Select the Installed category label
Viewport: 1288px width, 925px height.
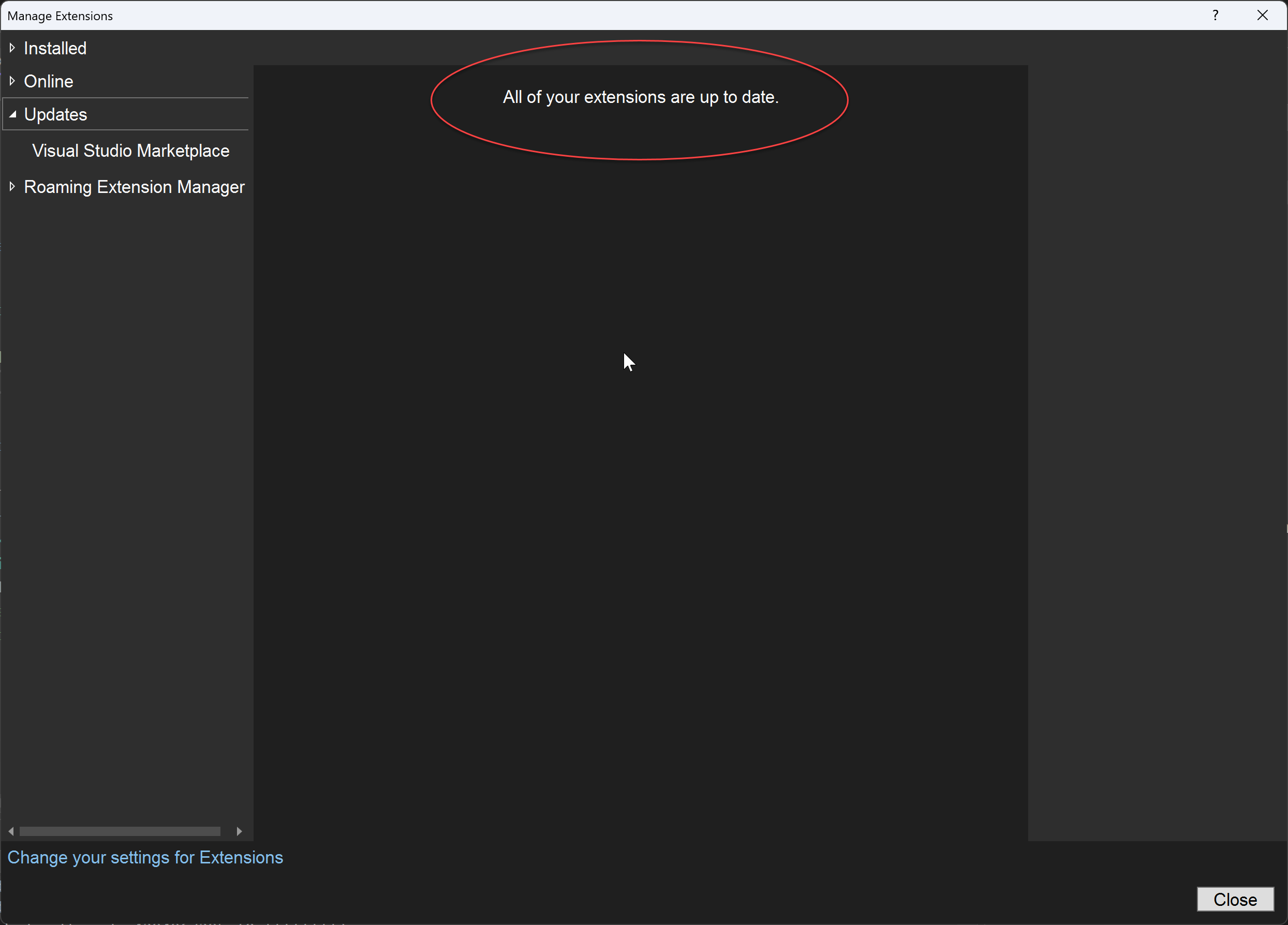(x=54, y=48)
